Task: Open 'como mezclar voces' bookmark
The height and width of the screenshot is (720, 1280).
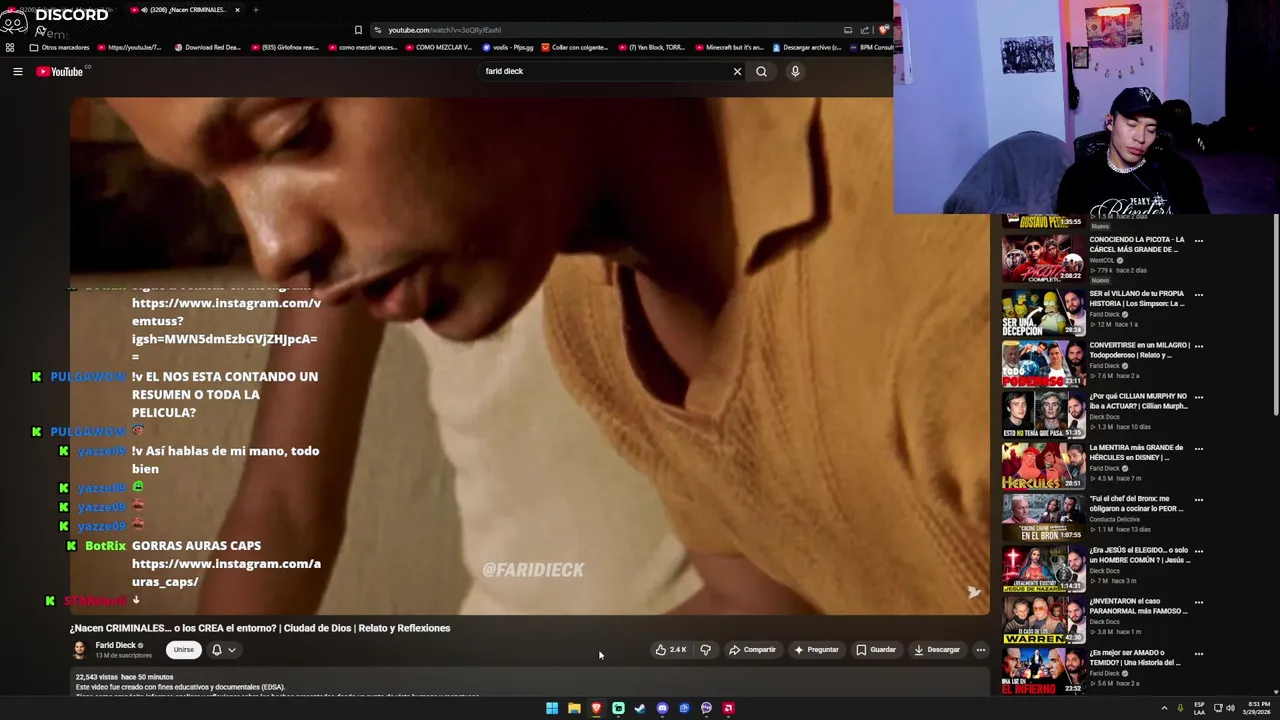Action: tap(362, 47)
